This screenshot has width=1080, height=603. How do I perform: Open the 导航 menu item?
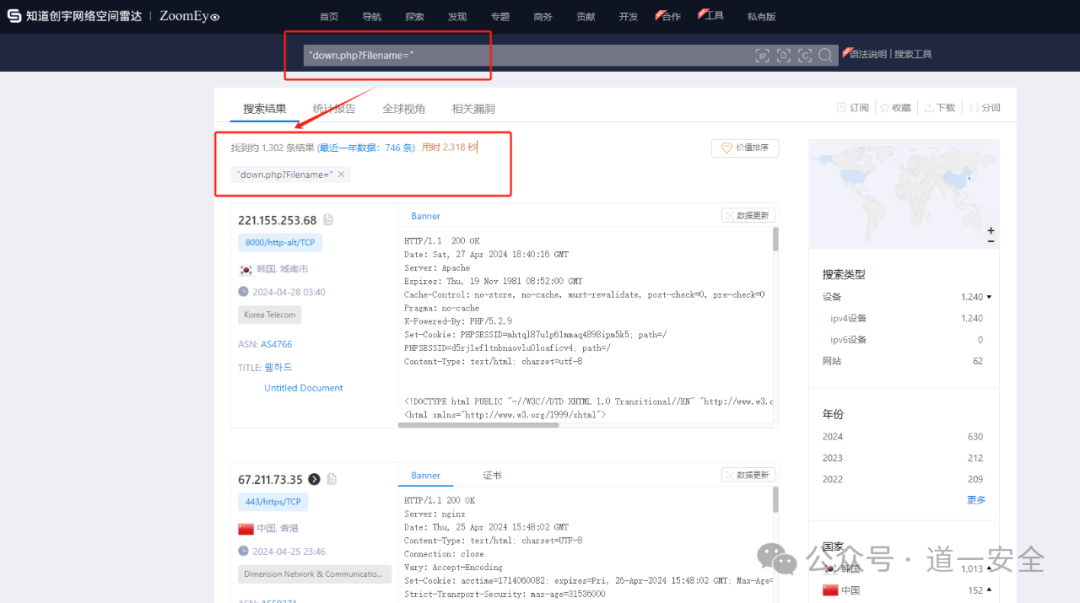tap(371, 17)
